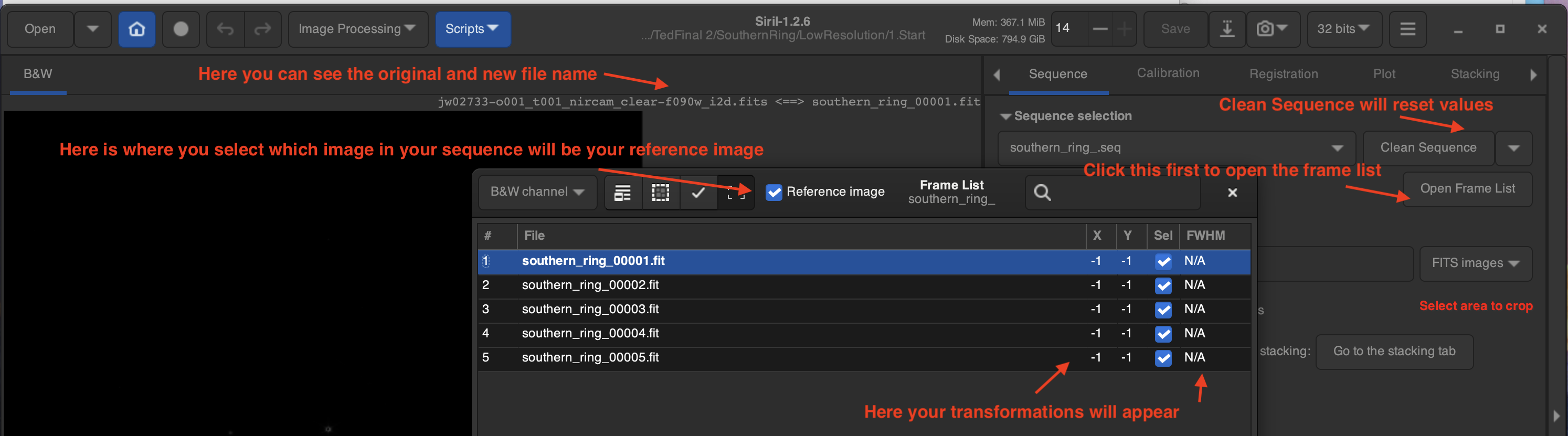The height and width of the screenshot is (436, 1568).
Task: Open the Image Processing dropdown menu
Action: tap(357, 29)
